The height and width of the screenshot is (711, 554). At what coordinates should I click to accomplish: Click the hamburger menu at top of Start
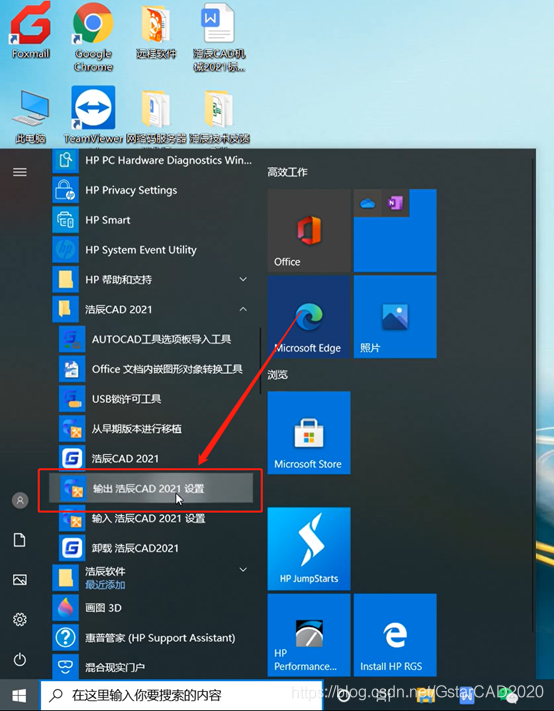point(19,172)
